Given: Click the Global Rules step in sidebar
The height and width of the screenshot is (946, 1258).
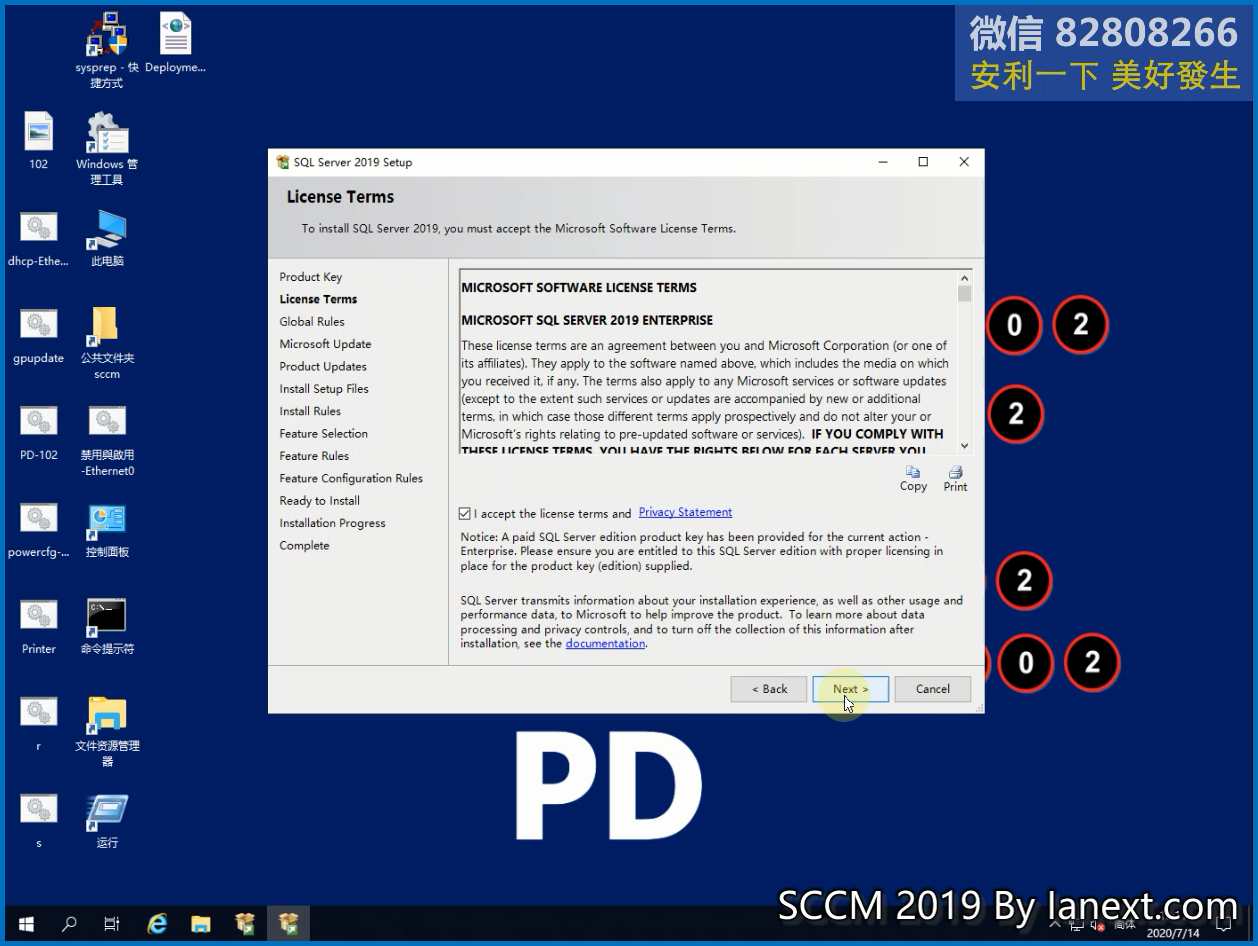Looking at the screenshot, I should (312, 322).
